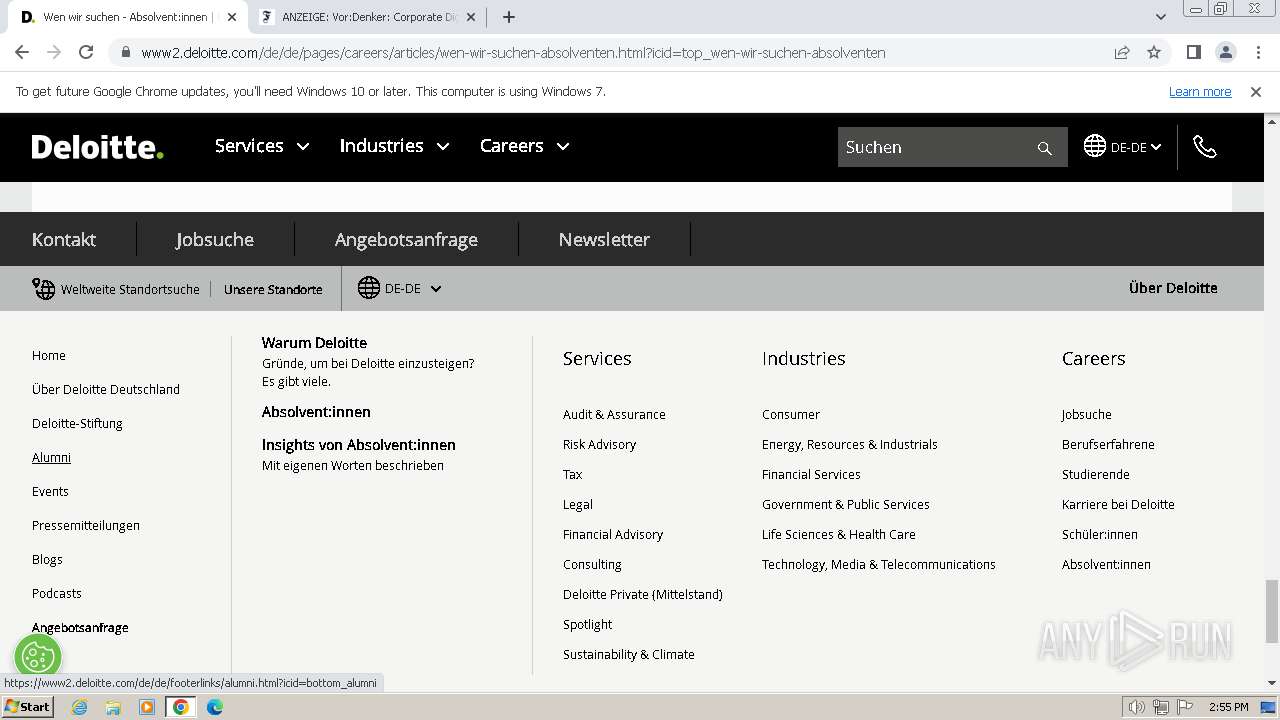Click the Über Deloitte link

coord(1173,288)
